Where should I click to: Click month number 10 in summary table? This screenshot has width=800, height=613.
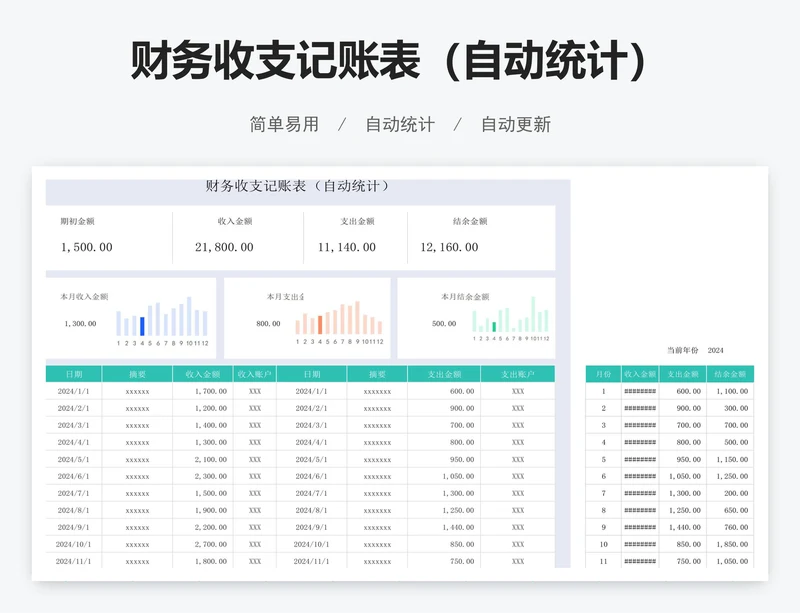pos(603,545)
